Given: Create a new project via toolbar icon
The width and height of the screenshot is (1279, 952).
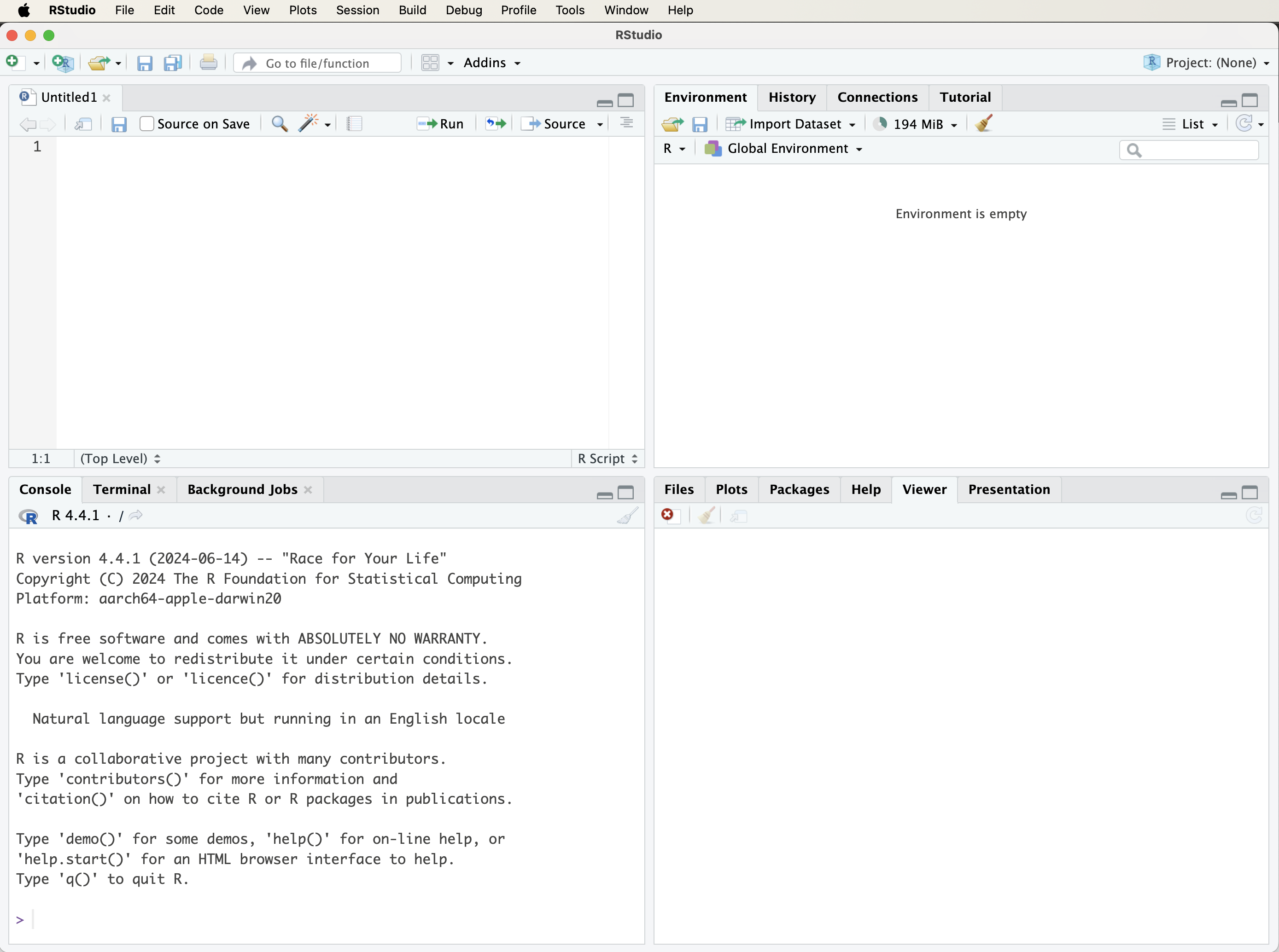Looking at the screenshot, I should click(x=62, y=63).
